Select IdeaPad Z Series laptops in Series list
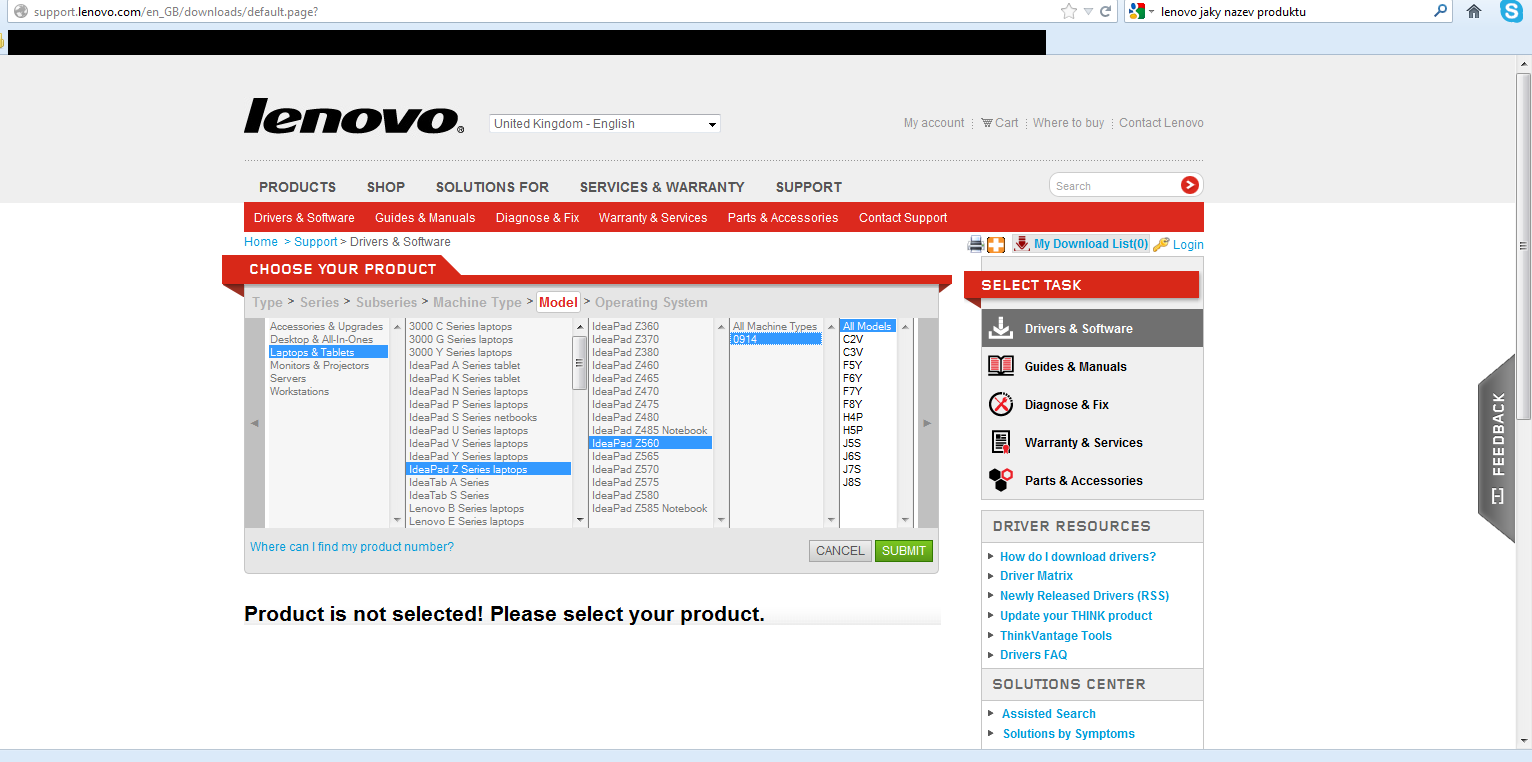1532x762 pixels. (488, 469)
